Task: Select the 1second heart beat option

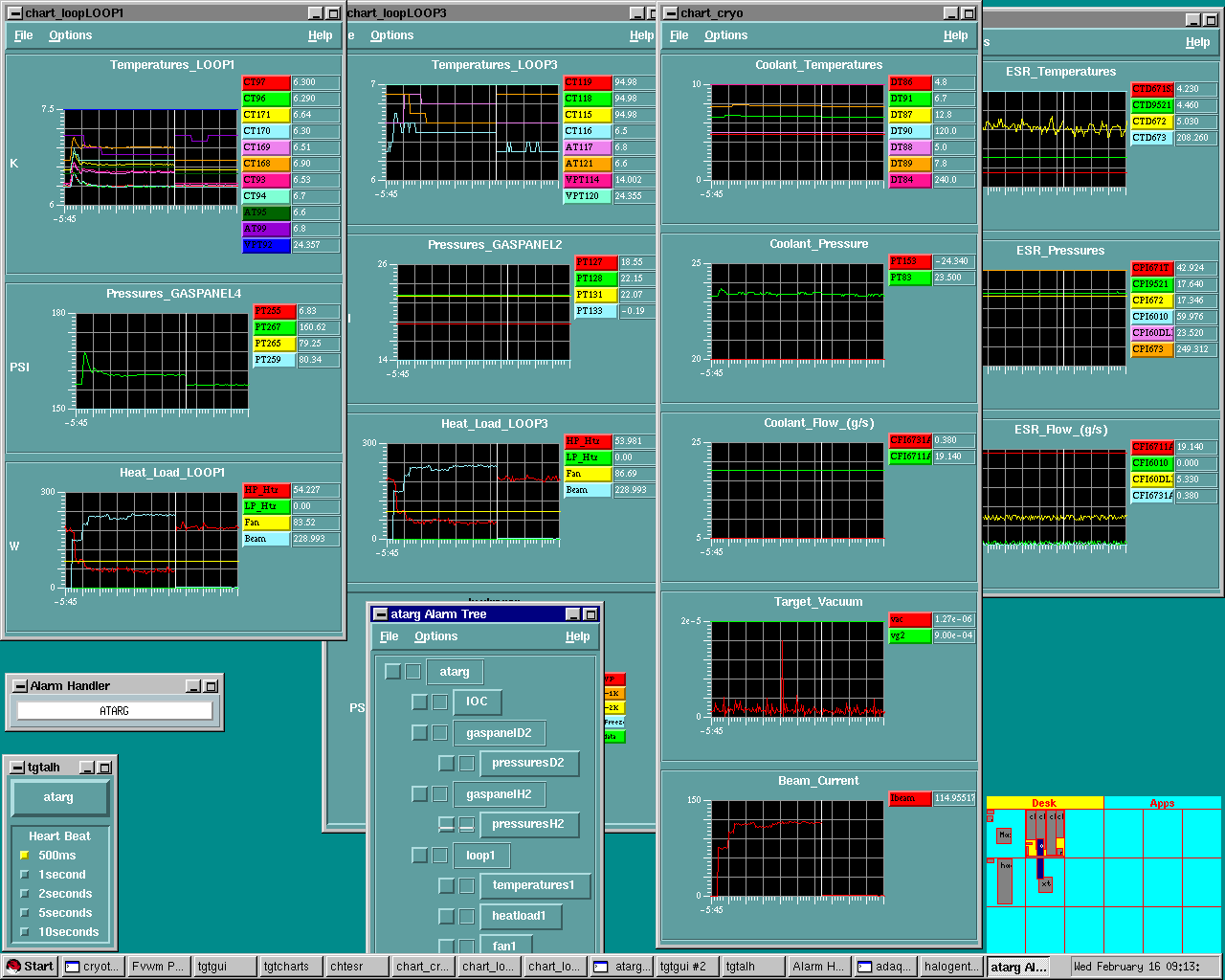Action: (25, 875)
